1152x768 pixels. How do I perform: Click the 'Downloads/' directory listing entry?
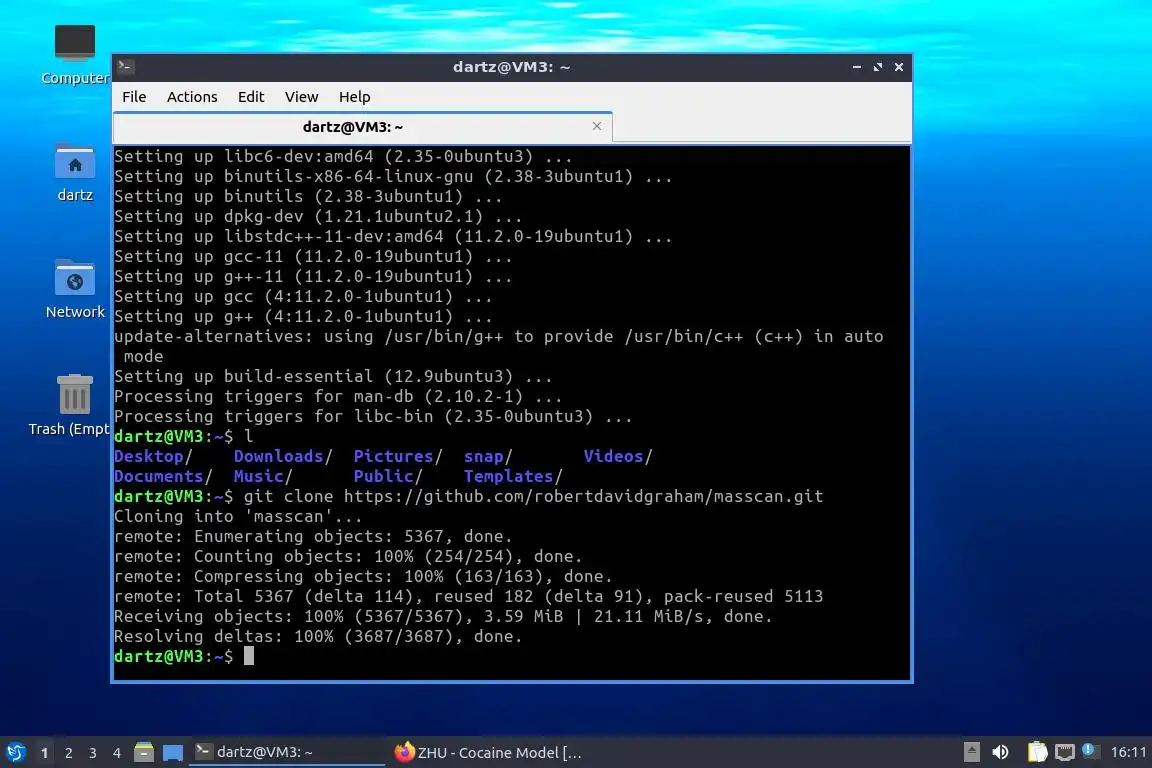pos(283,456)
